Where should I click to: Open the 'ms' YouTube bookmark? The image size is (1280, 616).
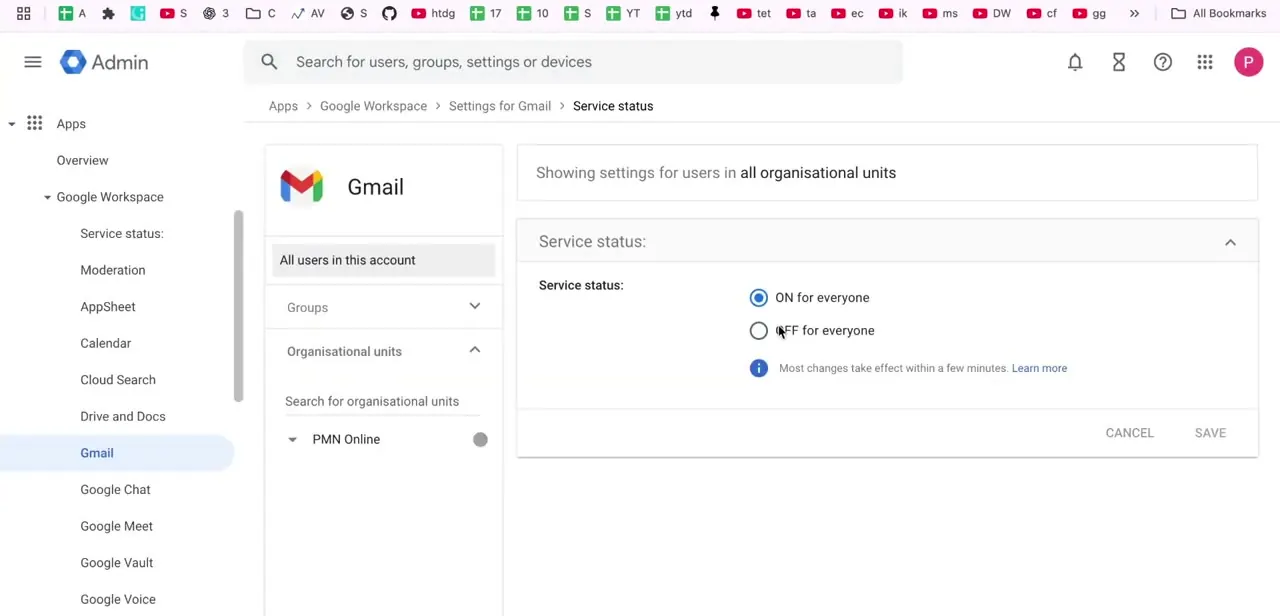click(x=940, y=13)
